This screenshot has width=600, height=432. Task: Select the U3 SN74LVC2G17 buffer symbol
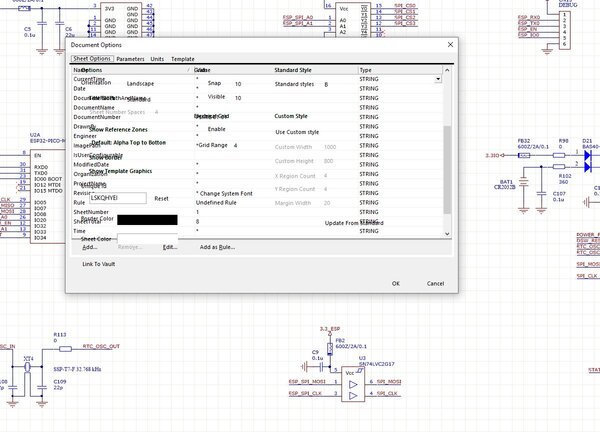coord(353,384)
